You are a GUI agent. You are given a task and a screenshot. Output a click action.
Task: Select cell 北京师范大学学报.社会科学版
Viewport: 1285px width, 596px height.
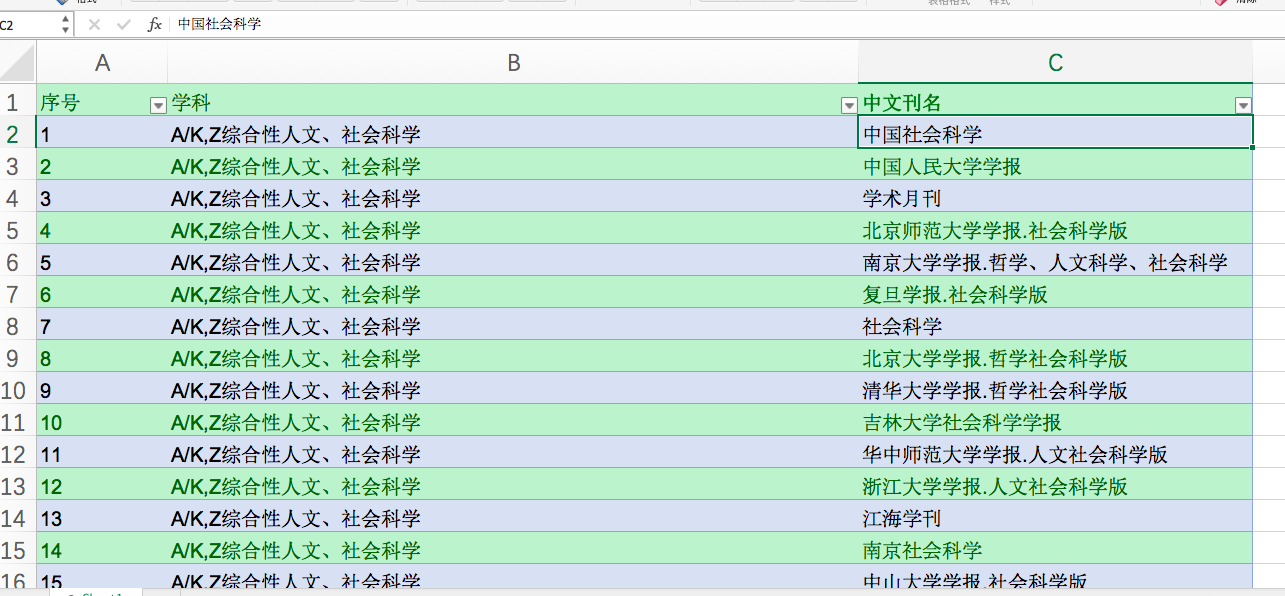coord(1055,230)
